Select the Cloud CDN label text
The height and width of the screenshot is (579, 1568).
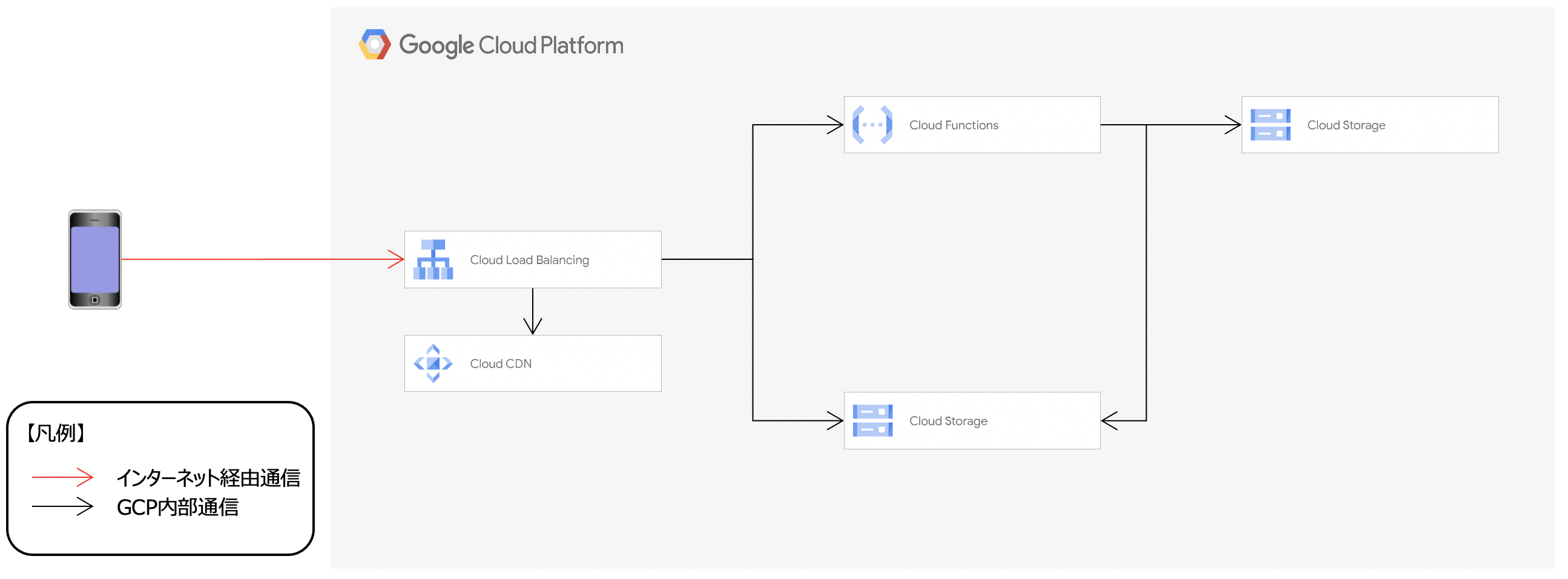click(x=500, y=364)
